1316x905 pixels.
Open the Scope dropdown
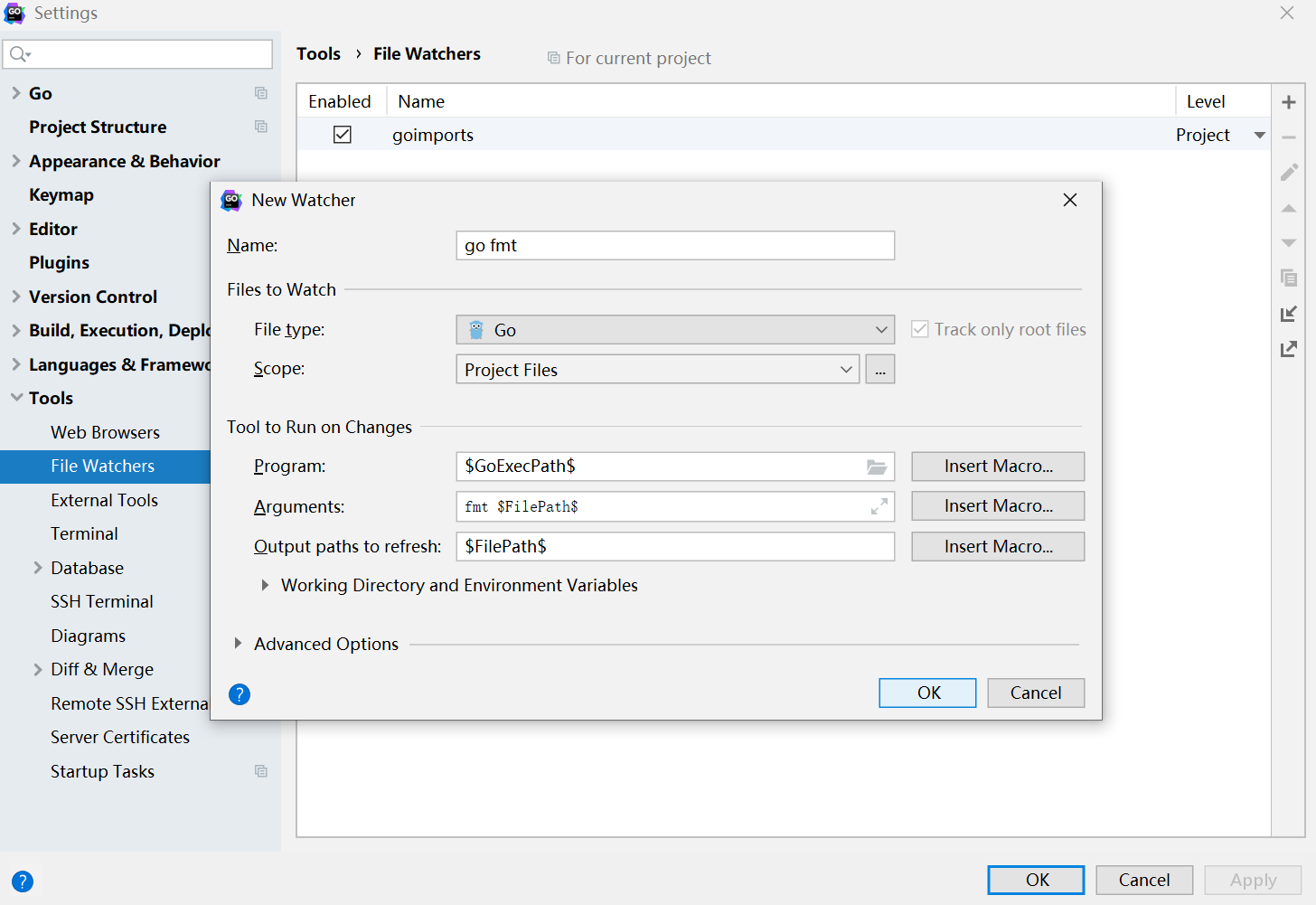(657, 370)
